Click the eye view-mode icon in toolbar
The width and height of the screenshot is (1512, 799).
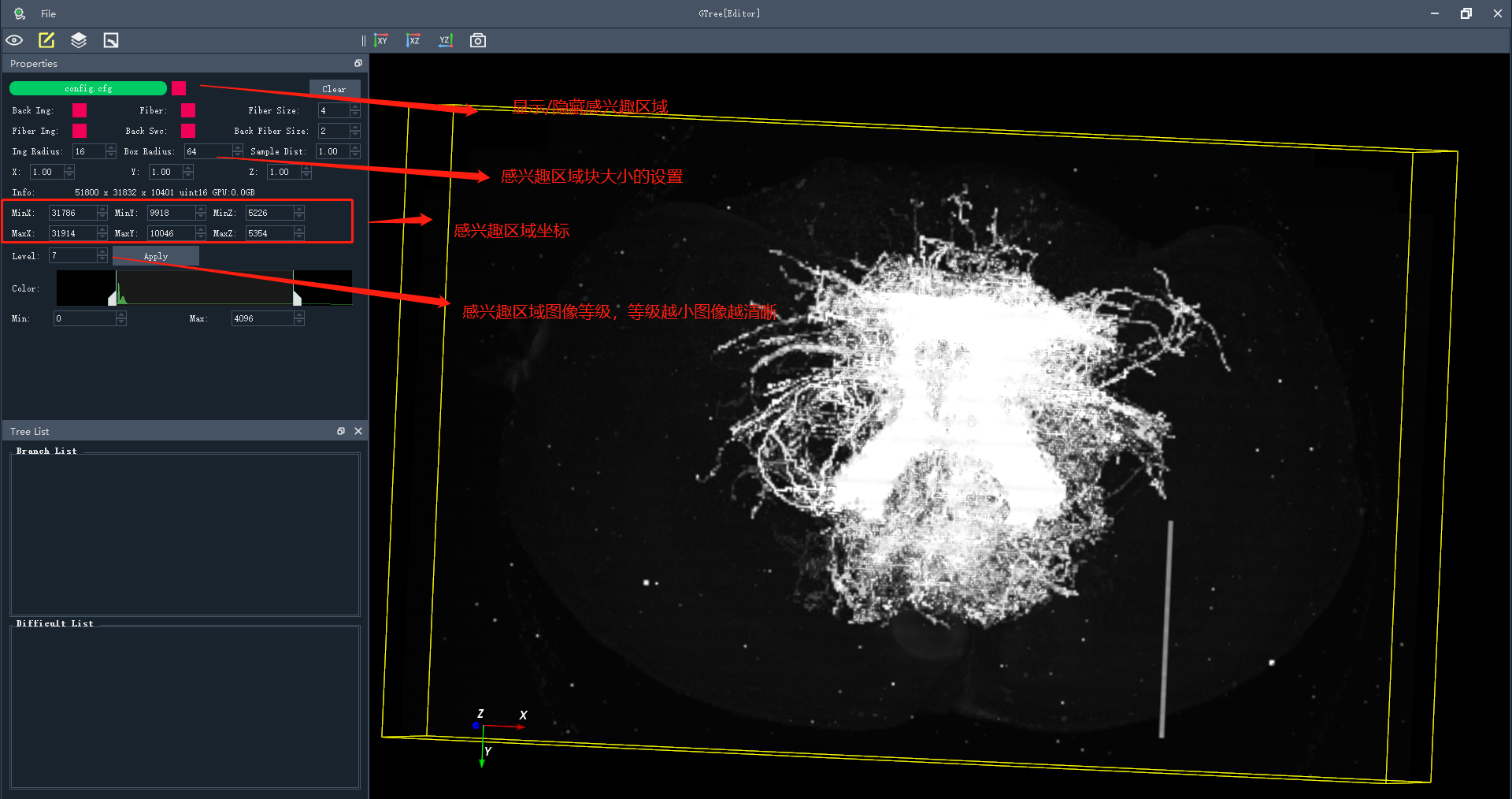click(x=14, y=40)
